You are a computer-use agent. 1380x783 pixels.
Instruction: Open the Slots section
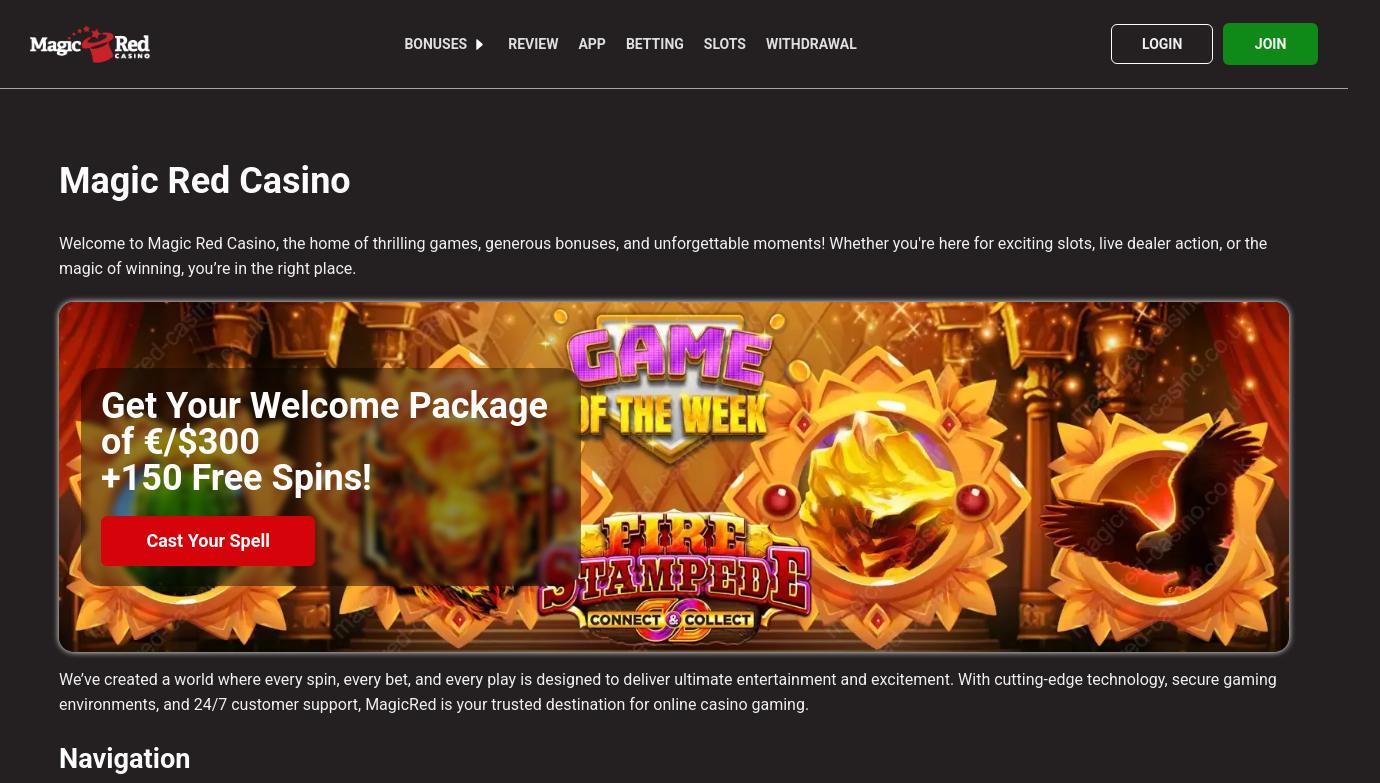pyautogui.click(x=725, y=44)
